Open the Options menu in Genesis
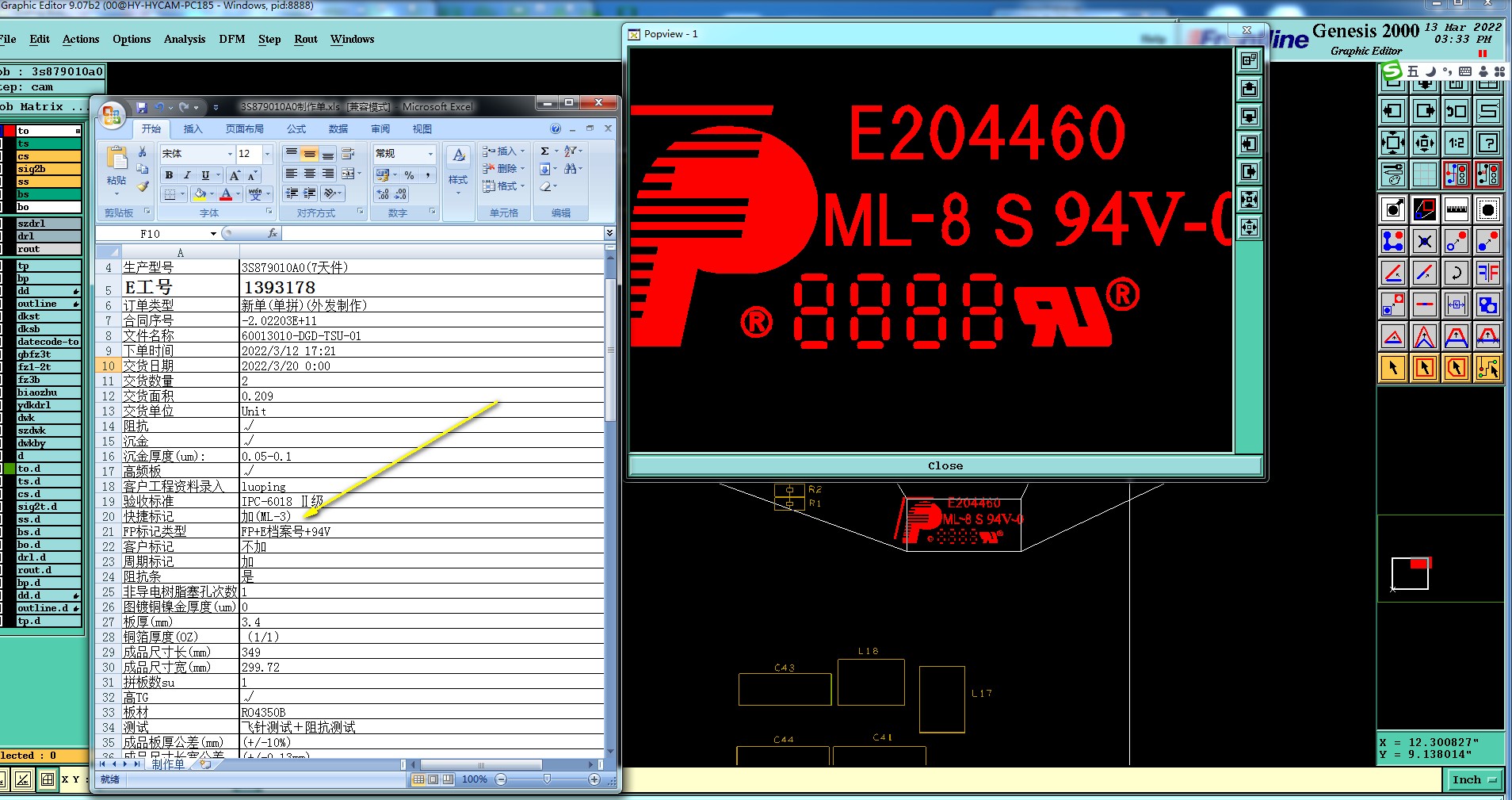This screenshot has height=800, width=1512. tap(132, 39)
